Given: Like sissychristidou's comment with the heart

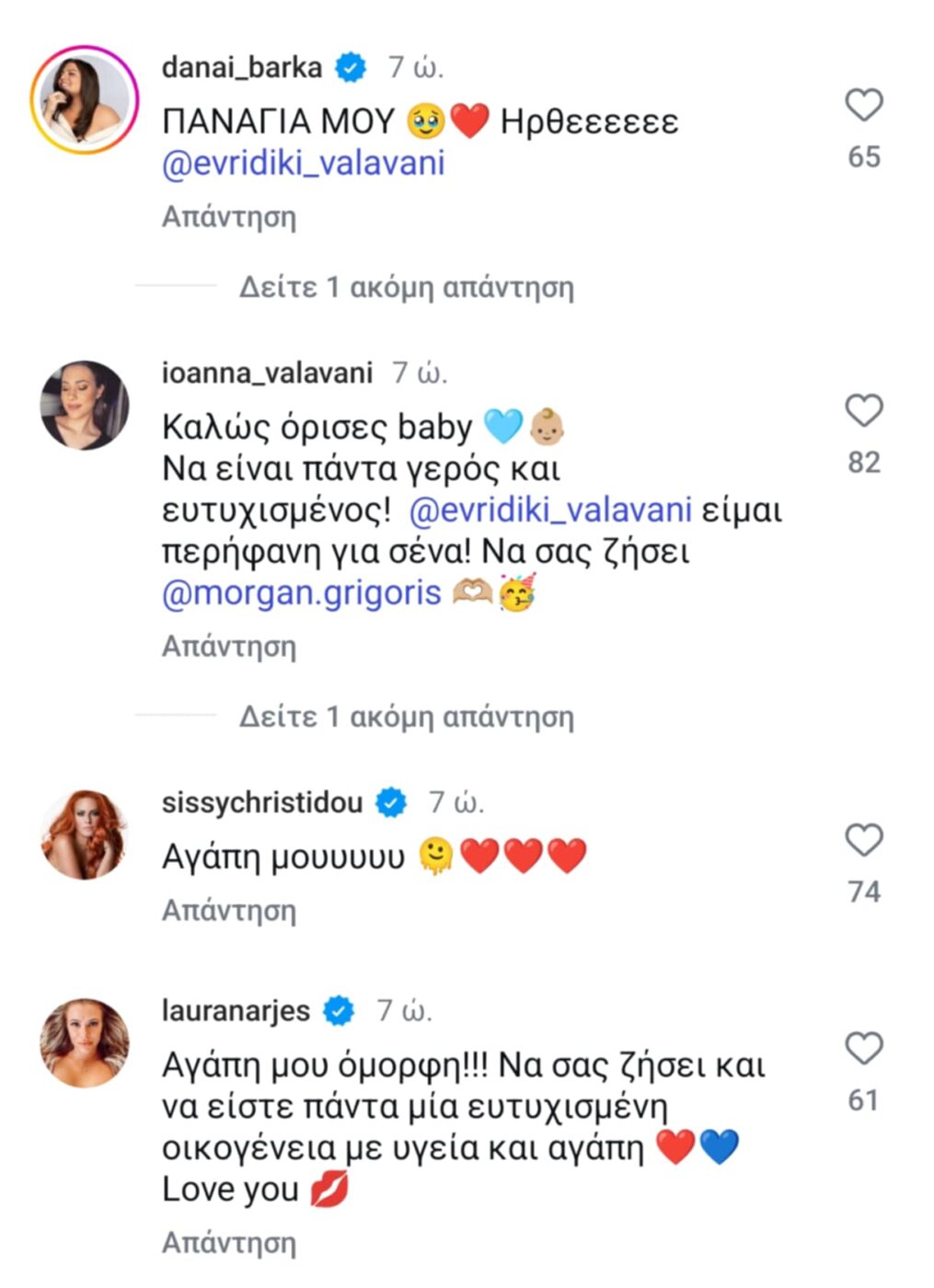Looking at the screenshot, I should [x=863, y=840].
